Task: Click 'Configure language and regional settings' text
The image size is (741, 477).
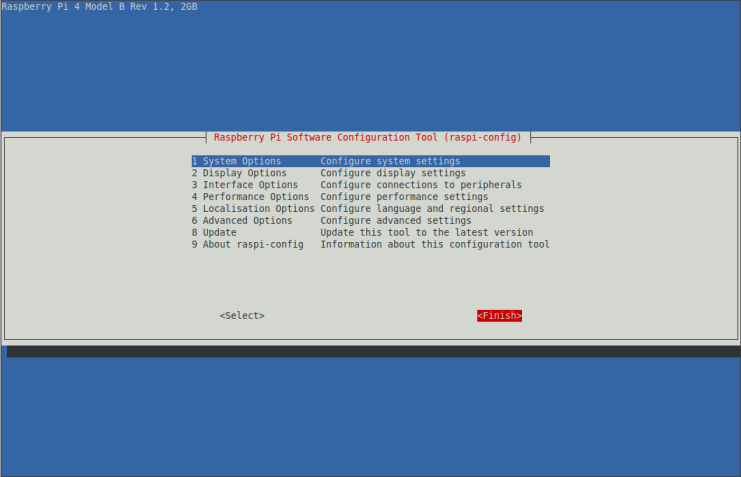Action: (432, 209)
